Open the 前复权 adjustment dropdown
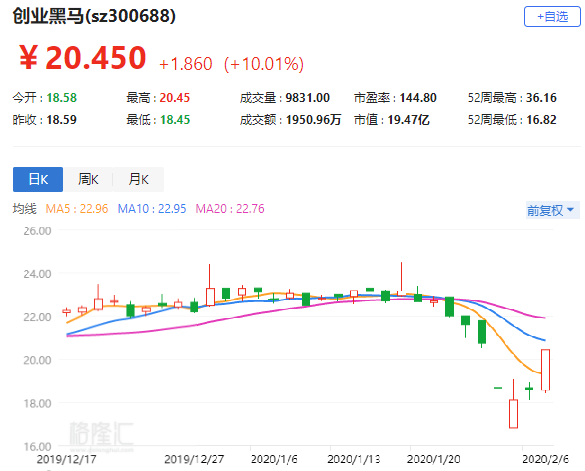585x471 pixels. point(552,210)
